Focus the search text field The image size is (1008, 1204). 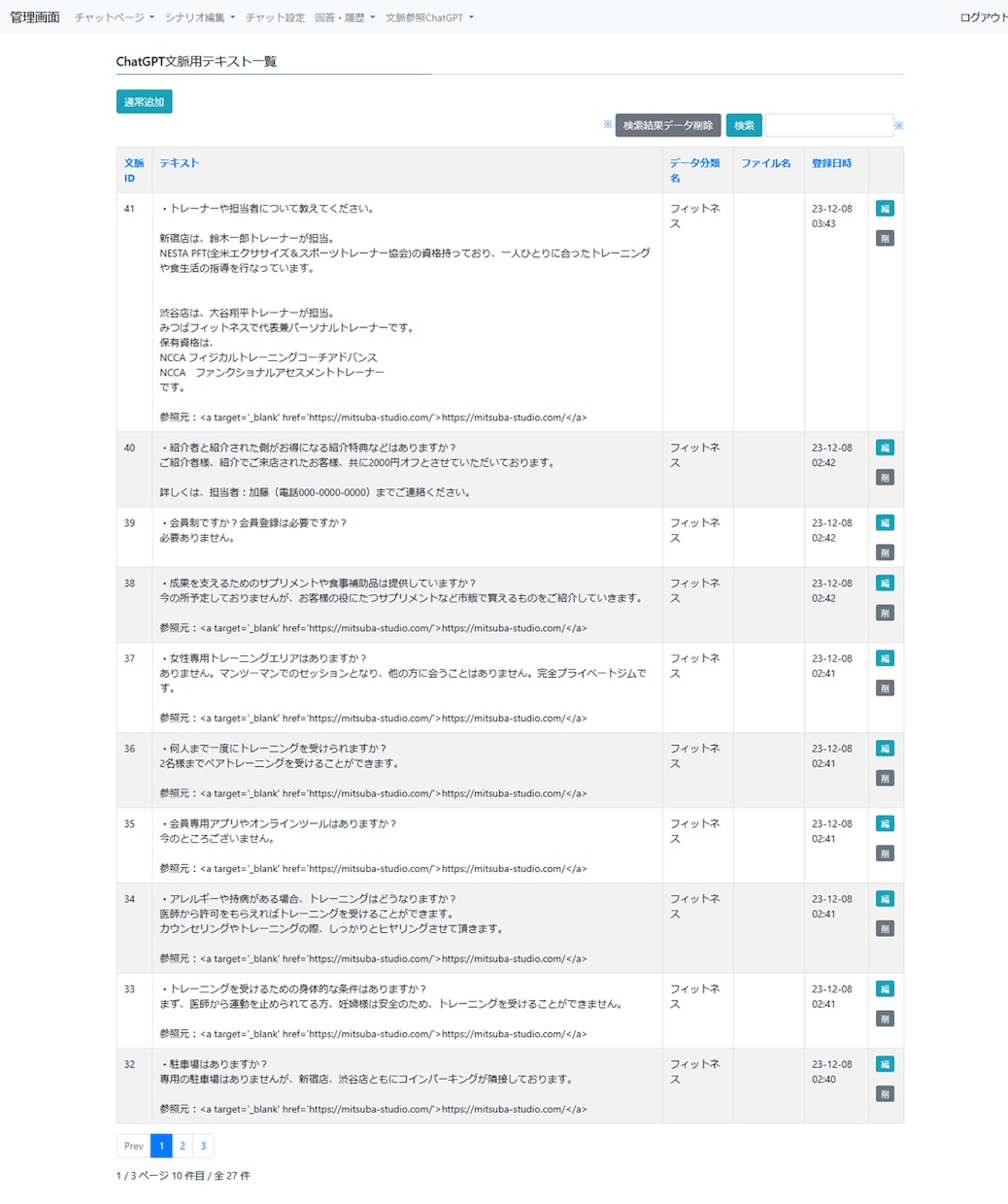pos(829,125)
